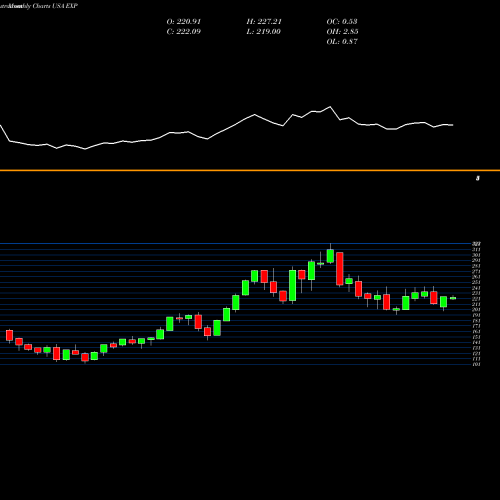
Task: Click the 161 price axis label
Action: (476, 331)
